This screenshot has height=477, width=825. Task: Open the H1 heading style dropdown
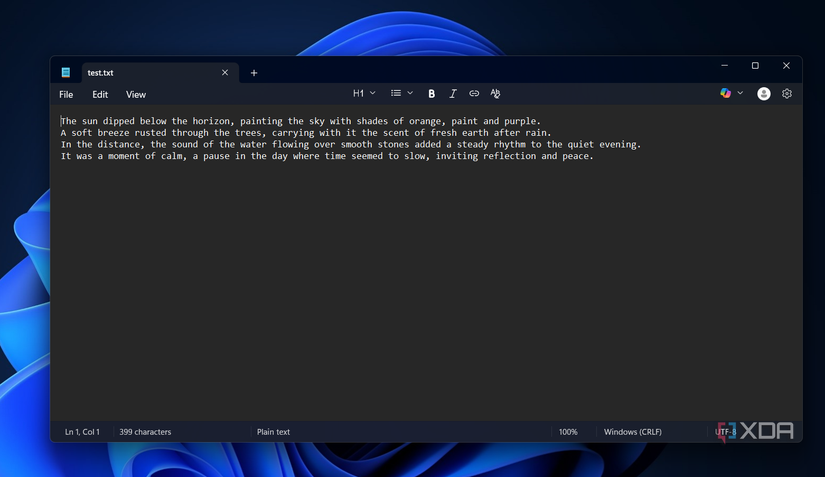click(x=364, y=94)
